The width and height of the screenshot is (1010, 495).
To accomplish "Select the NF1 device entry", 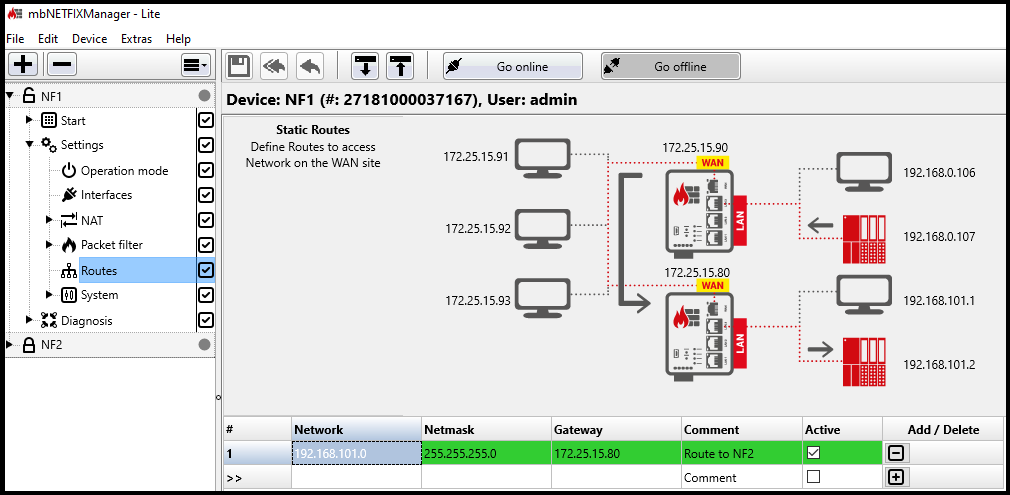I will tap(52, 97).
